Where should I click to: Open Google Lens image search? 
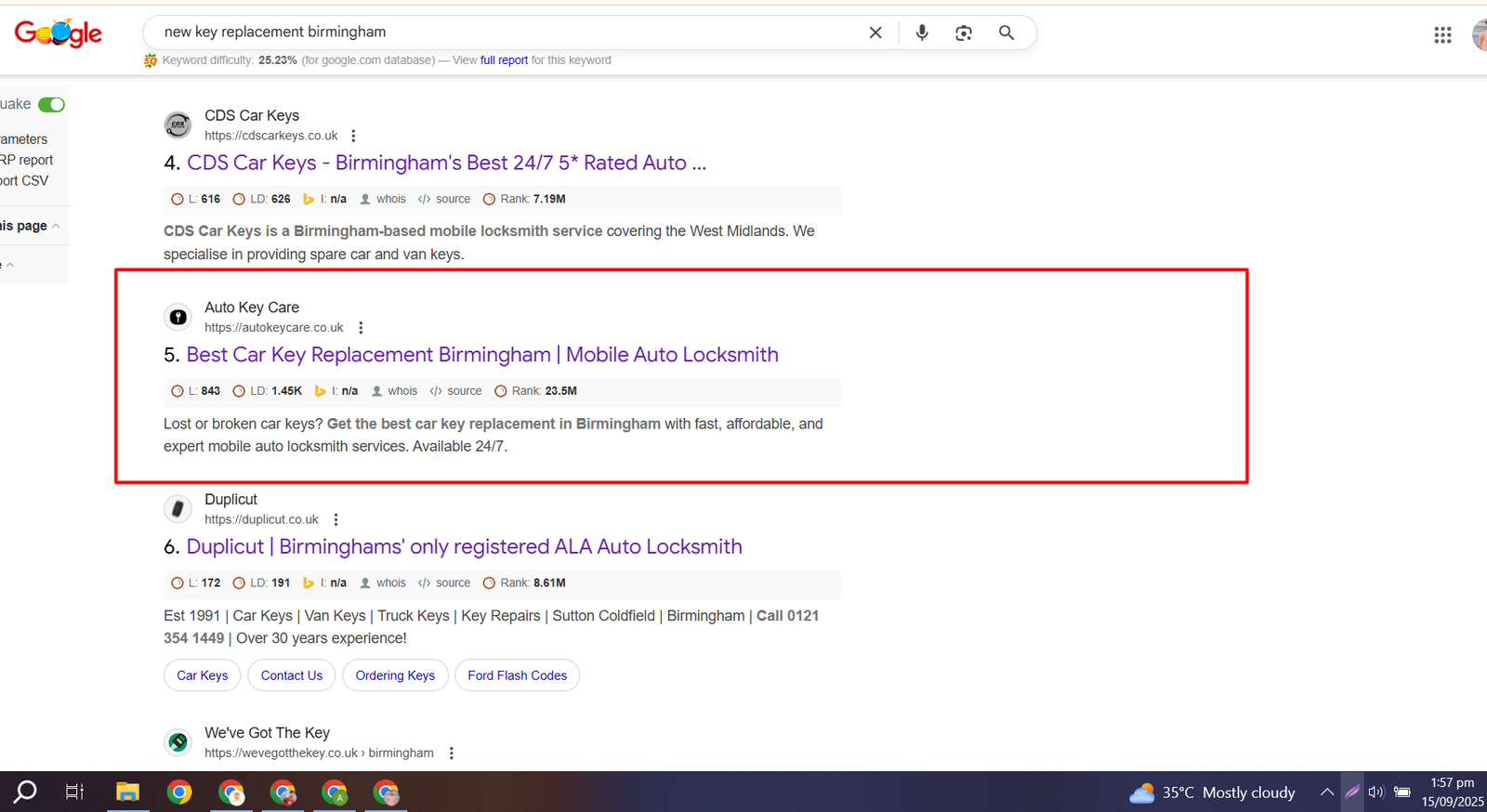(x=963, y=33)
